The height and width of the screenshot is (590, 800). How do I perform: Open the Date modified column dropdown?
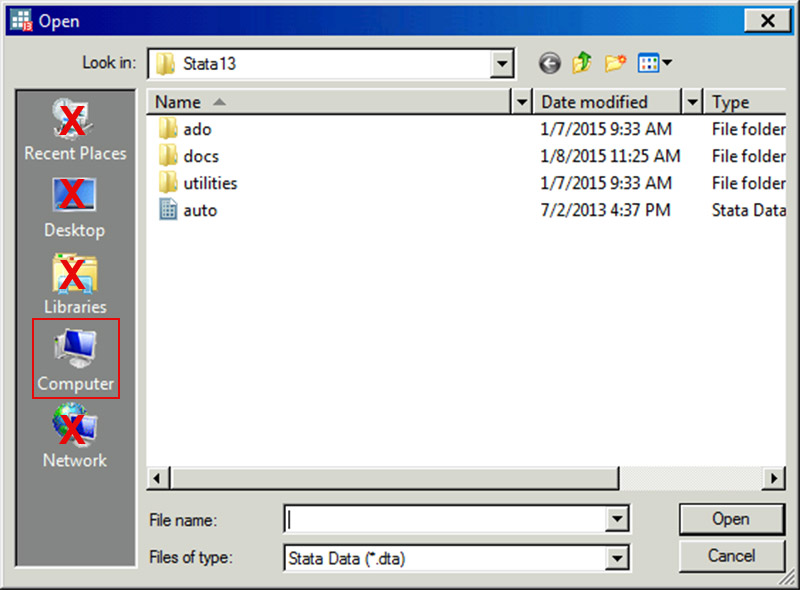(x=692, y=102)
